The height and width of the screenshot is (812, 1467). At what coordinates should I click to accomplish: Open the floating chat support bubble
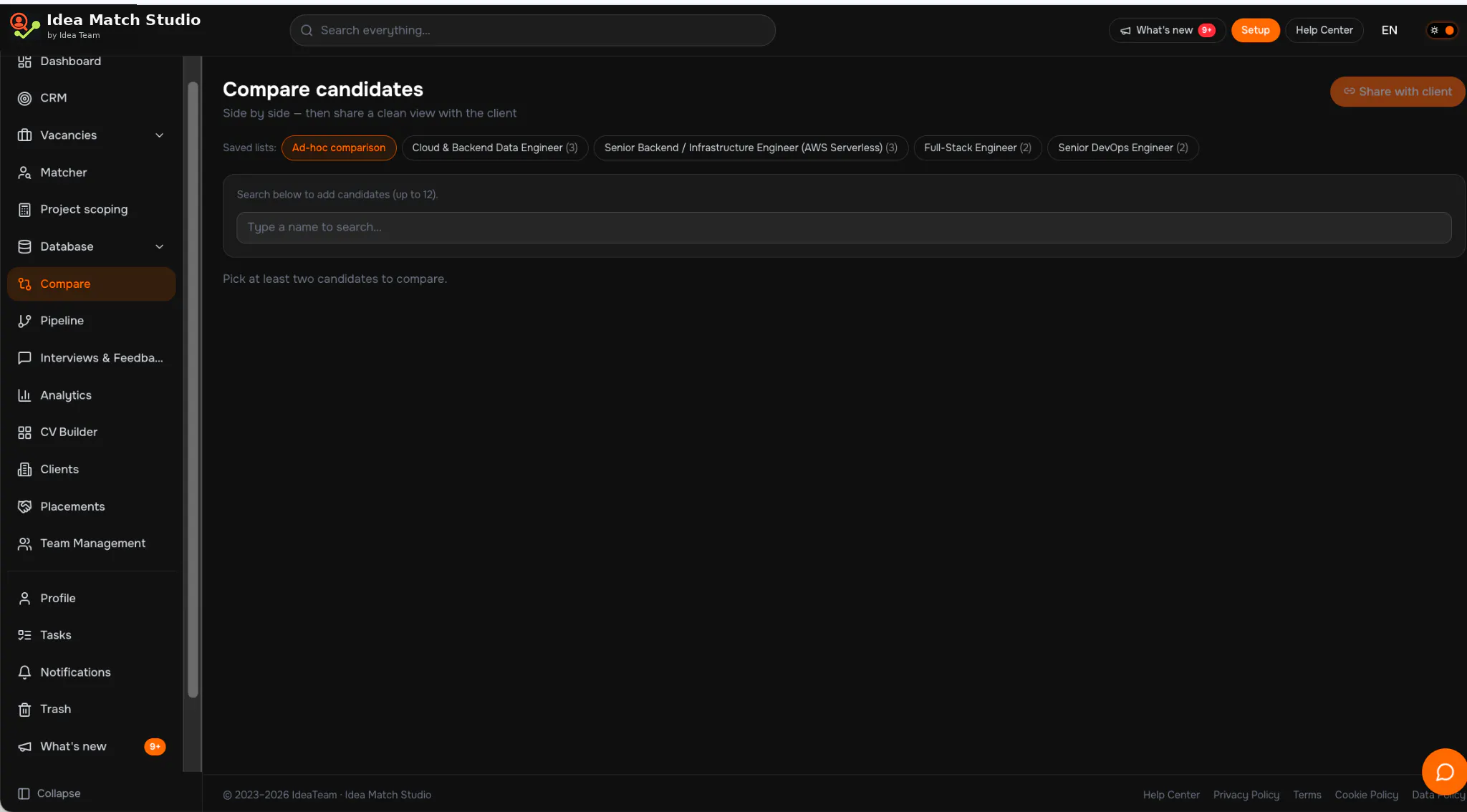tap(1444, 772)
